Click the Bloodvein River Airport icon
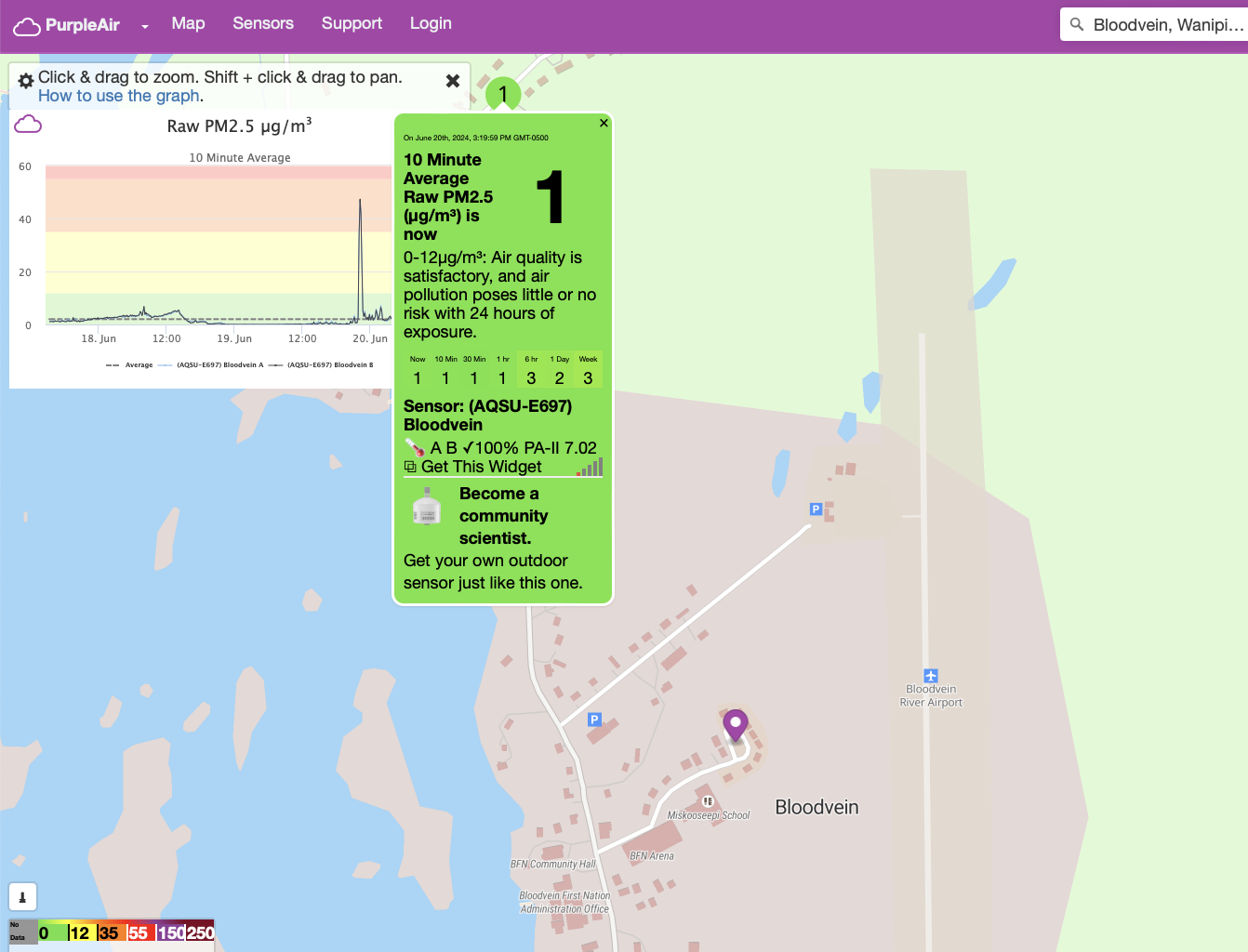 (x=931, y=676)
